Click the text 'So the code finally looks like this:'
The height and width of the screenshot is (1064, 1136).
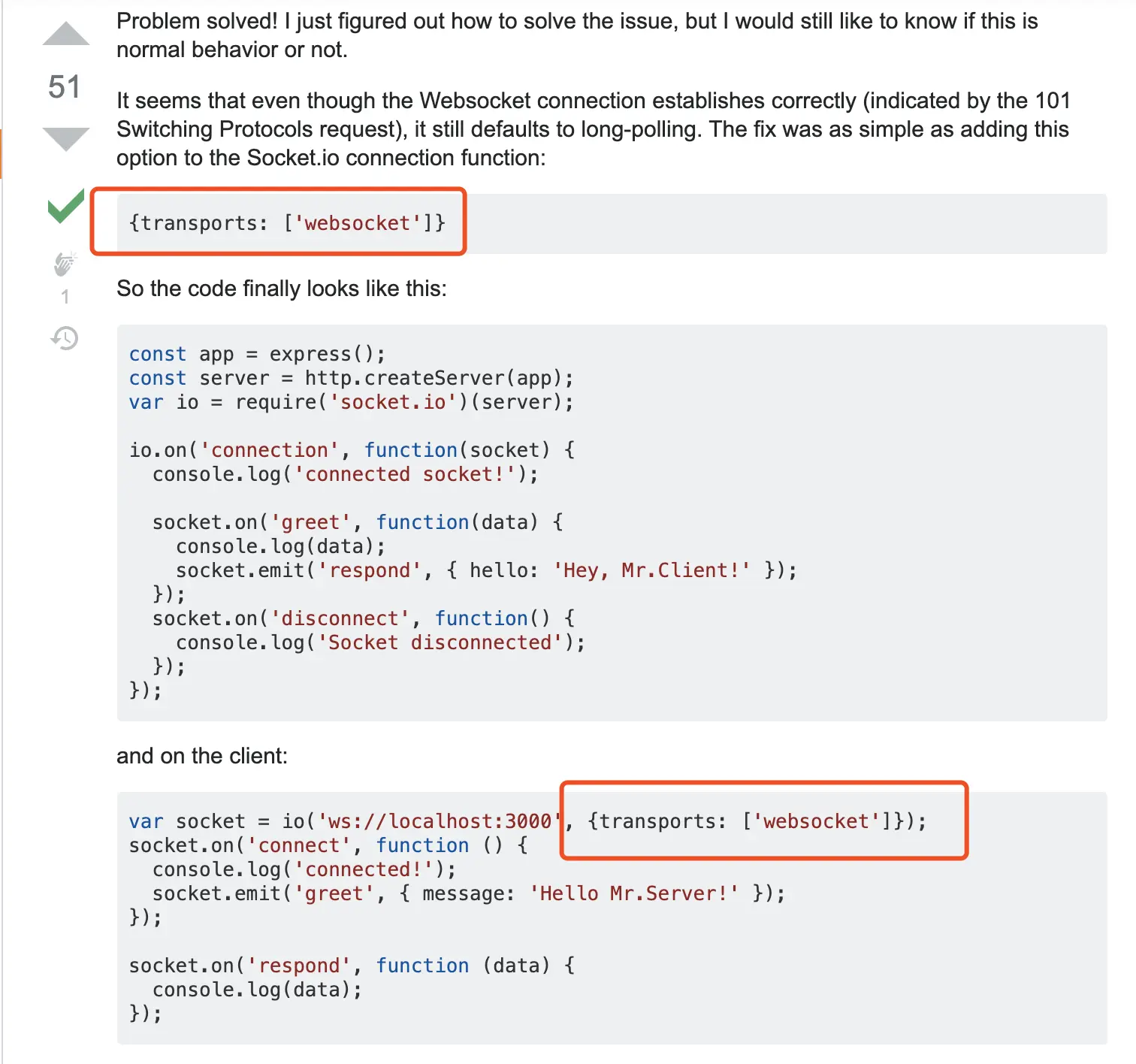282,289
